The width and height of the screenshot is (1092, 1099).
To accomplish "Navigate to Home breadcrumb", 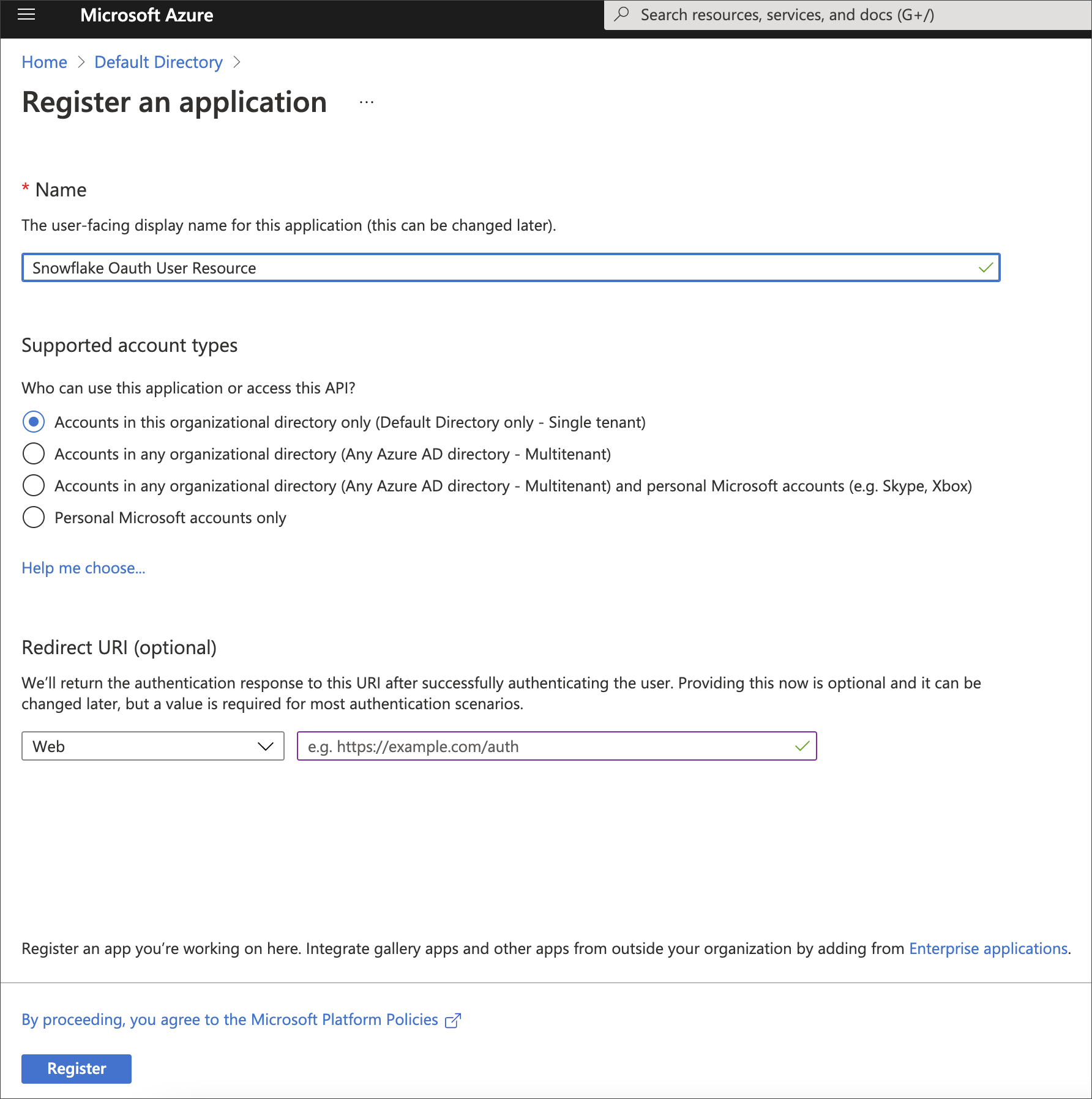I will point(44,62).
